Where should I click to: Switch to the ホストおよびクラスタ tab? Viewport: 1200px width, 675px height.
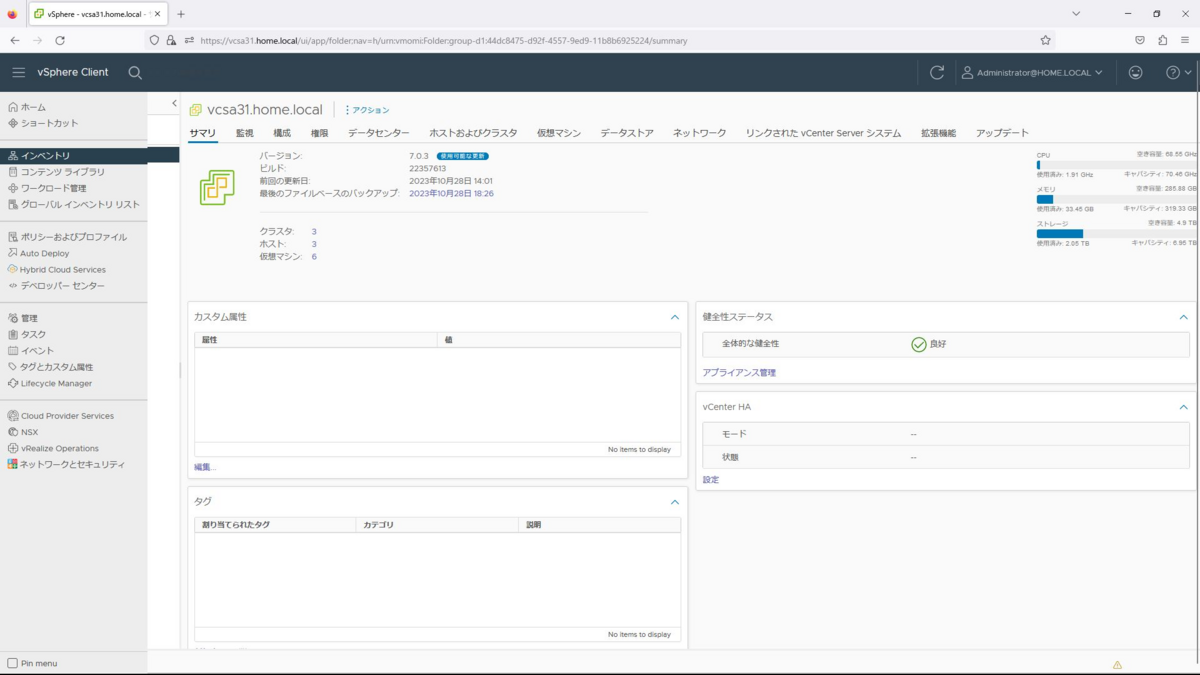click(473, 133)
